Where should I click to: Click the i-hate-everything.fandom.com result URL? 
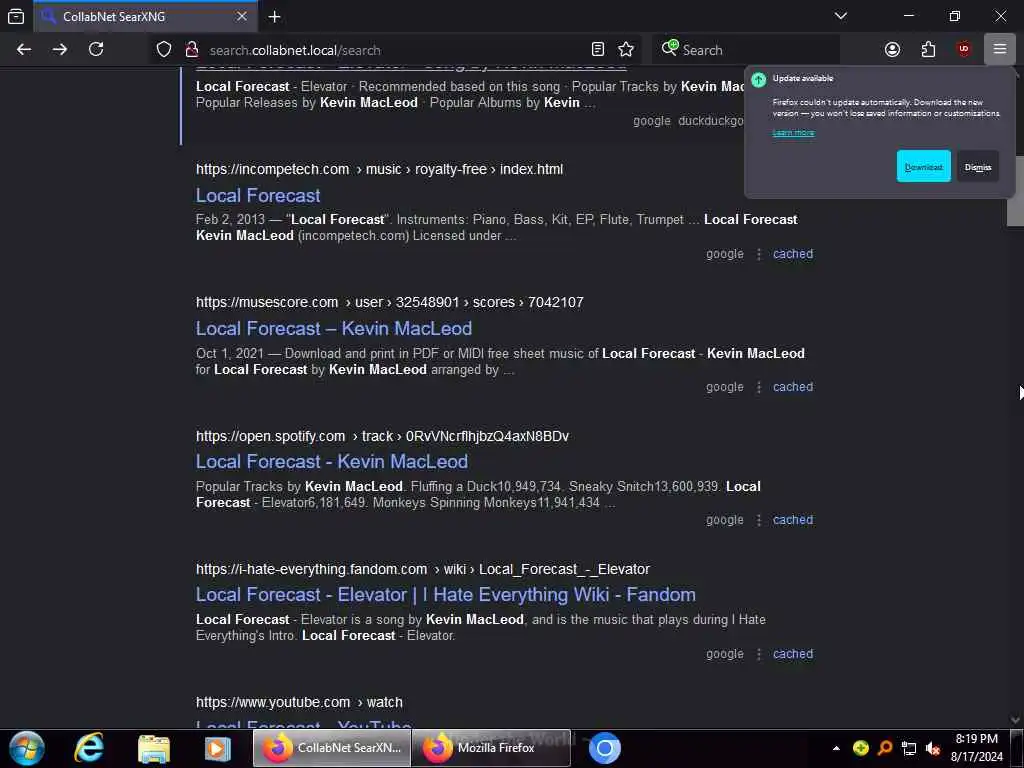coord(423,569)
